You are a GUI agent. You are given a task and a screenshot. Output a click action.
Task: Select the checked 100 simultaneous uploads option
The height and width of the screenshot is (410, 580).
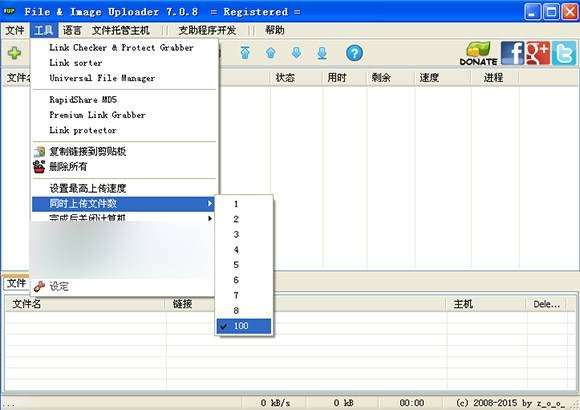tap(244, 326)
